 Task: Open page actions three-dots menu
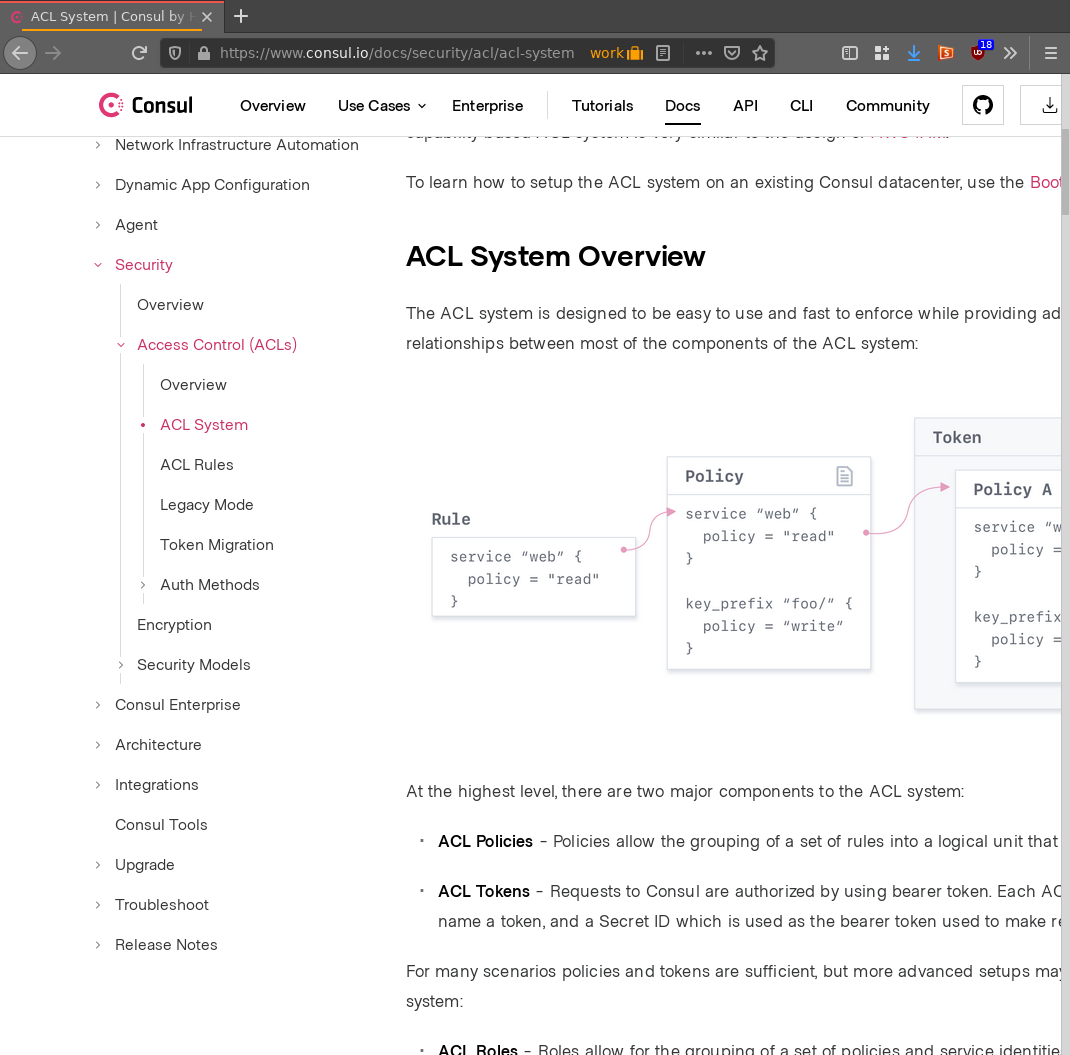[x=704, y=53]
